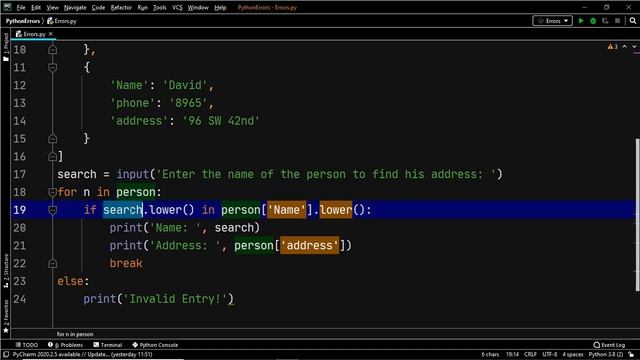This screenshot has height=360, width=640.
Task: Open the File menu
Action: (21, 7)
